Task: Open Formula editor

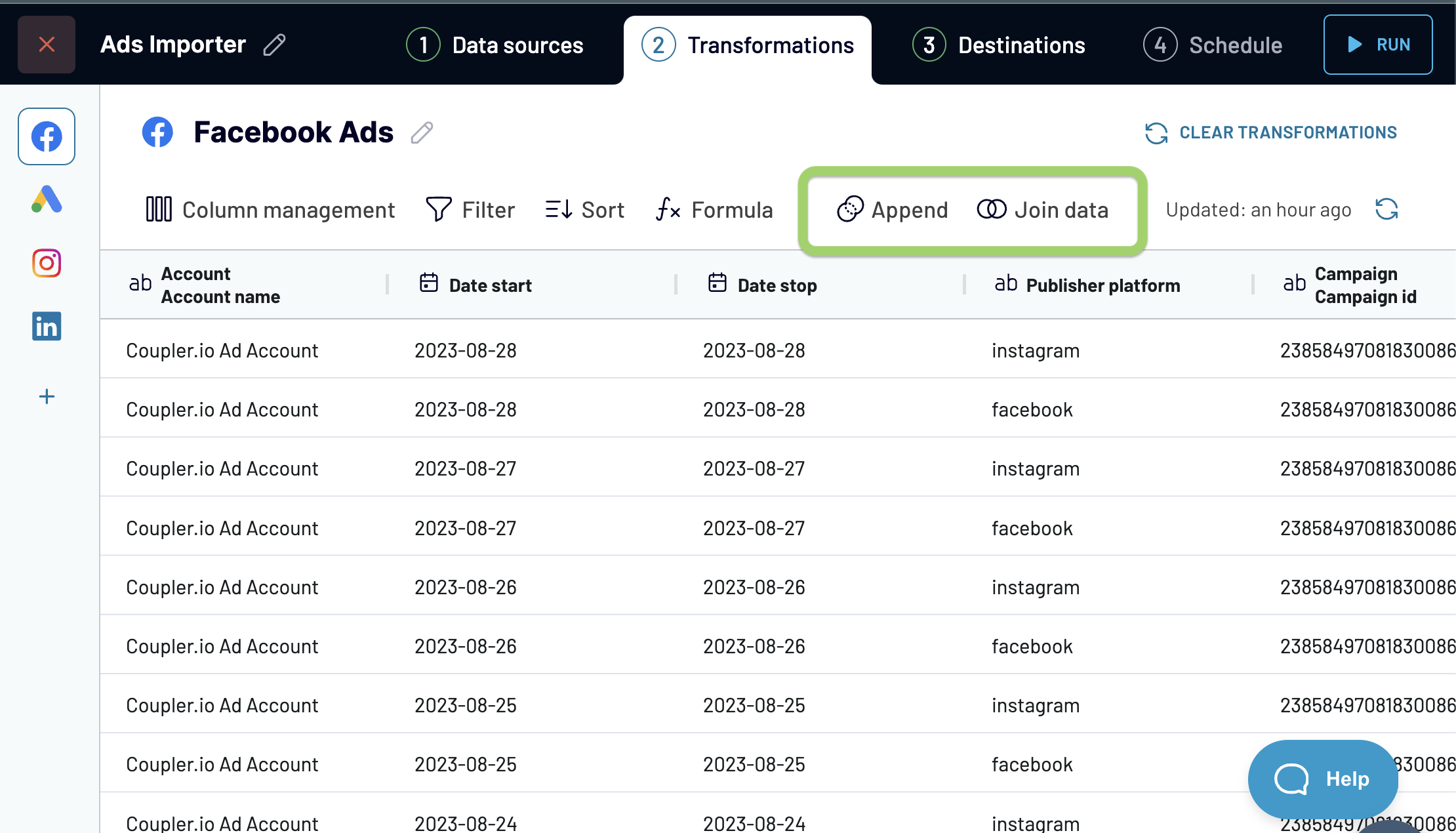Action: point(714,210)
